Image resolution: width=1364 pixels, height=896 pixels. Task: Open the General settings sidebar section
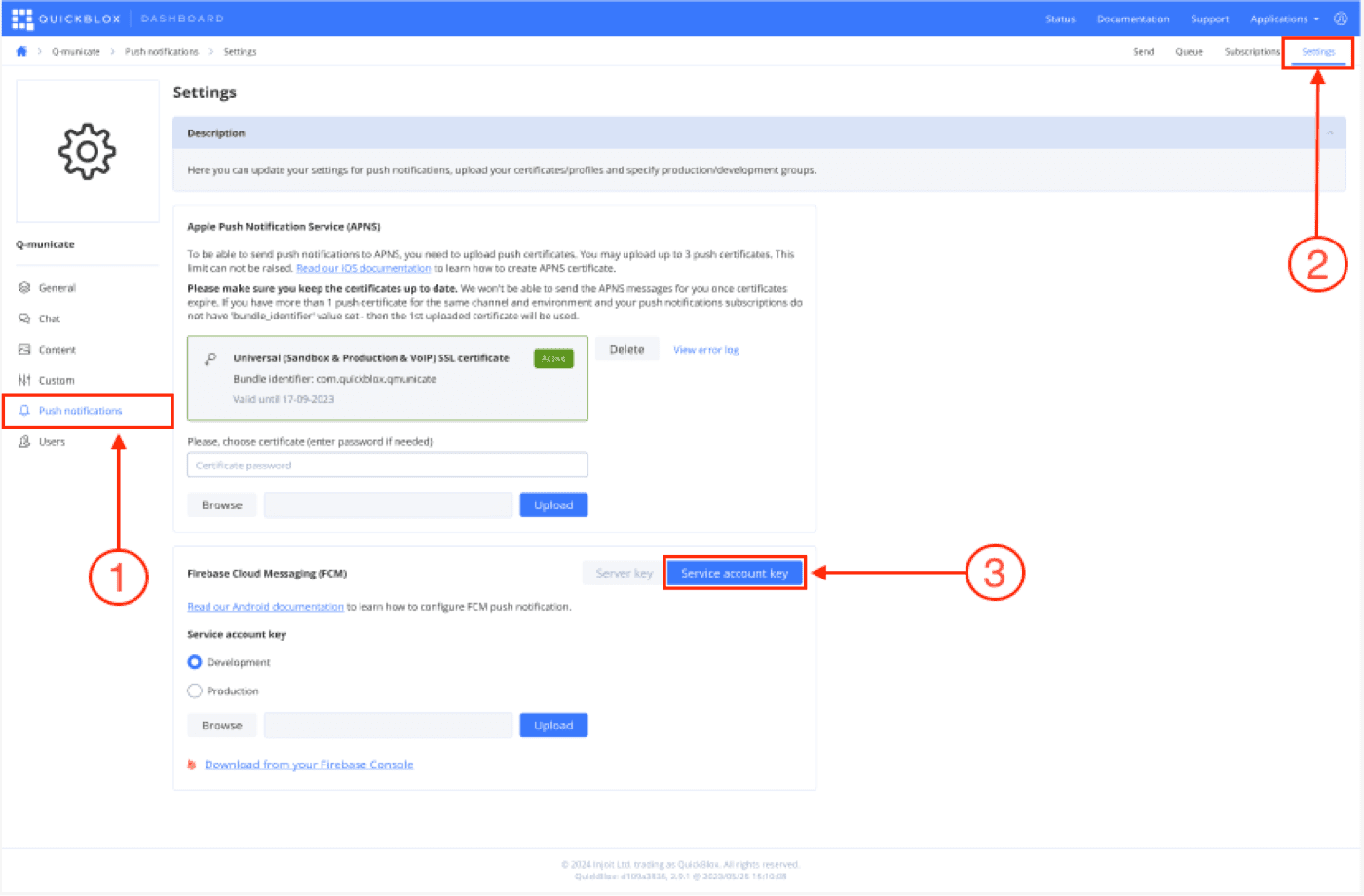point(58,287)
